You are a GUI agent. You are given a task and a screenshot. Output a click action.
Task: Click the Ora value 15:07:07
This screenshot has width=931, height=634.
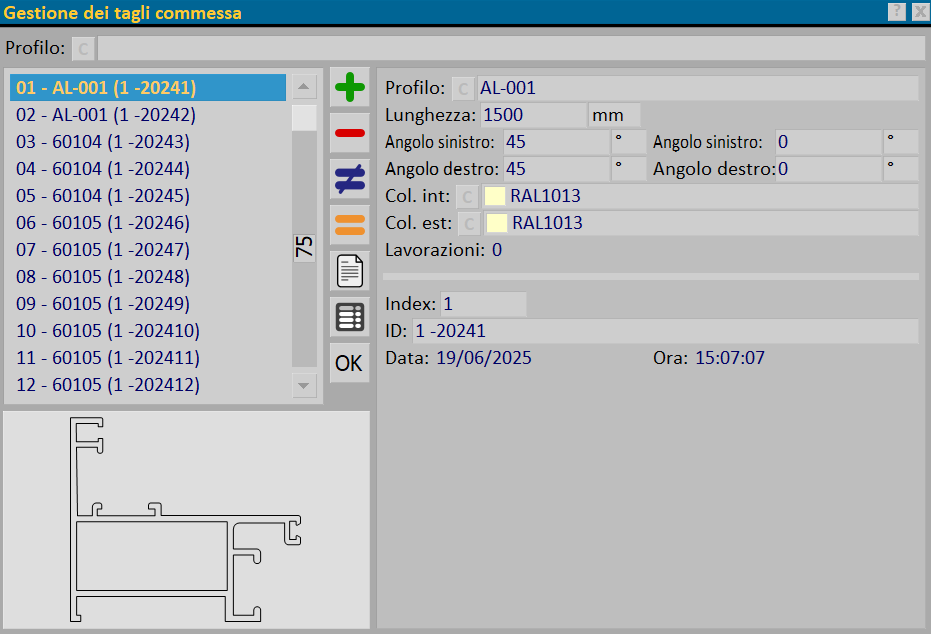[x=730, y=358]
